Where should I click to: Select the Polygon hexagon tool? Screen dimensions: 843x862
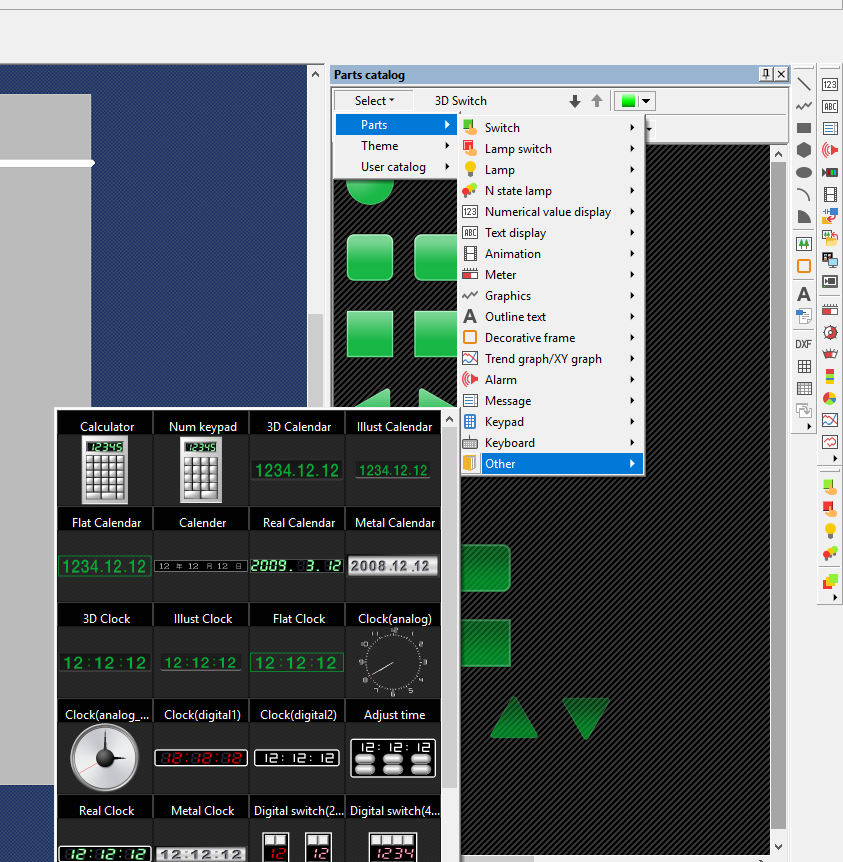(x=804, y=150)
